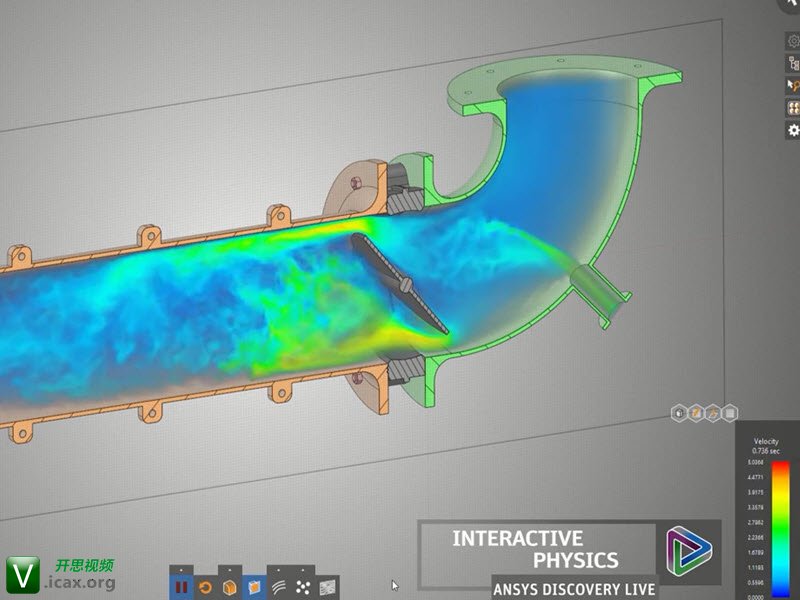The width and height of the screenshot is (800, 600).
Task: Select the contour surface display icon
Action: (x=328, y=587)
